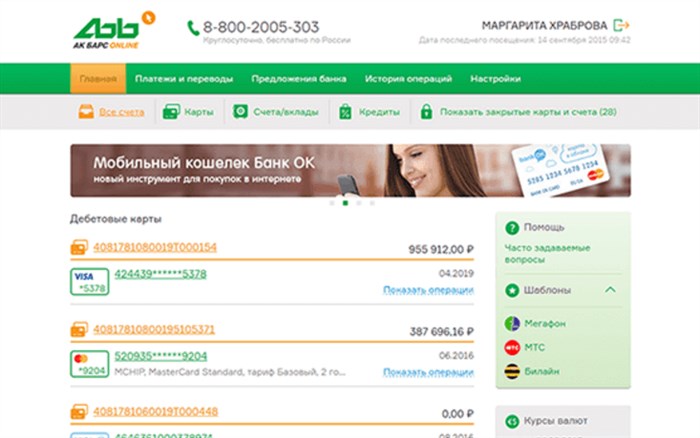Click the green Карты wallet icon
Viewport: 700px width, 438px height.
[171, 112]
